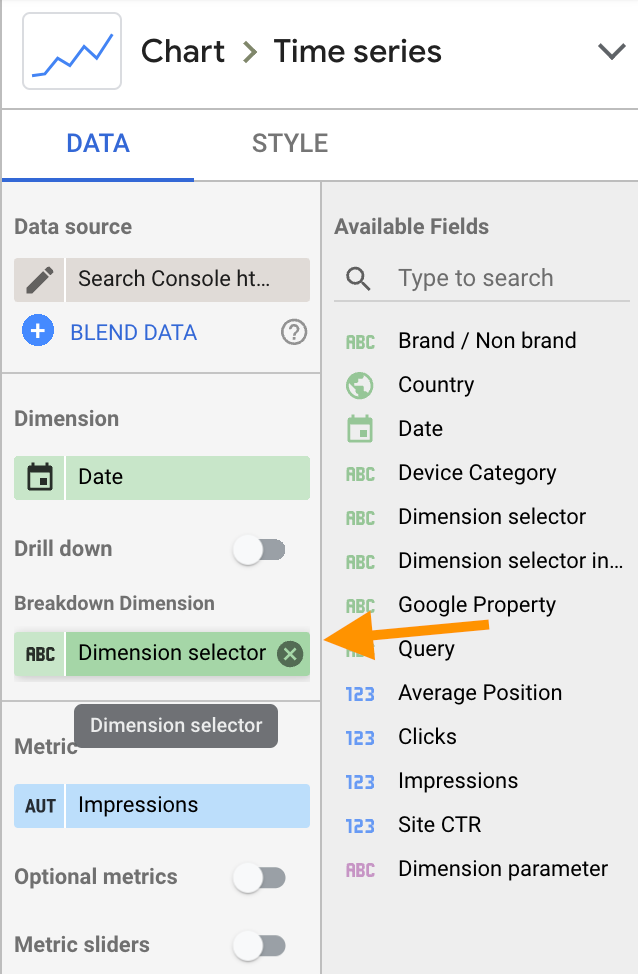Click the globe icon beside Country
638x974 pixels.
[x=359, y=385]
